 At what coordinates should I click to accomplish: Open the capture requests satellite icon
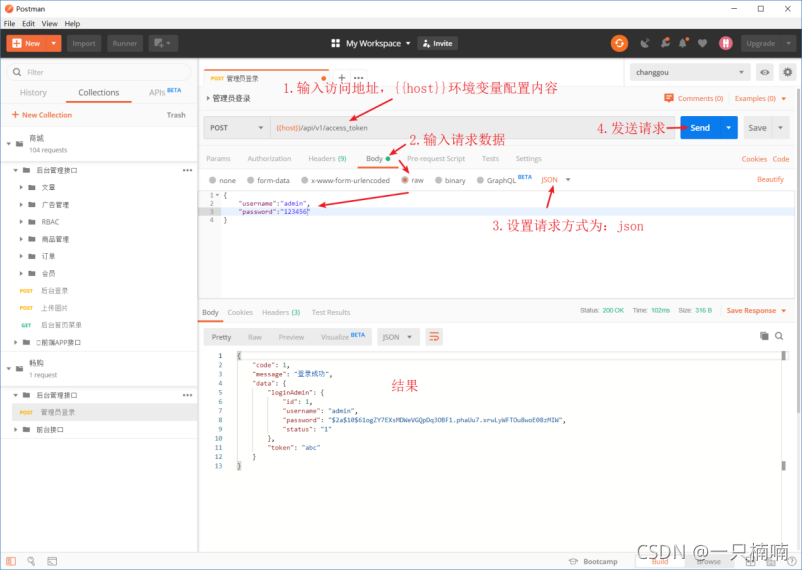[645, 44]
